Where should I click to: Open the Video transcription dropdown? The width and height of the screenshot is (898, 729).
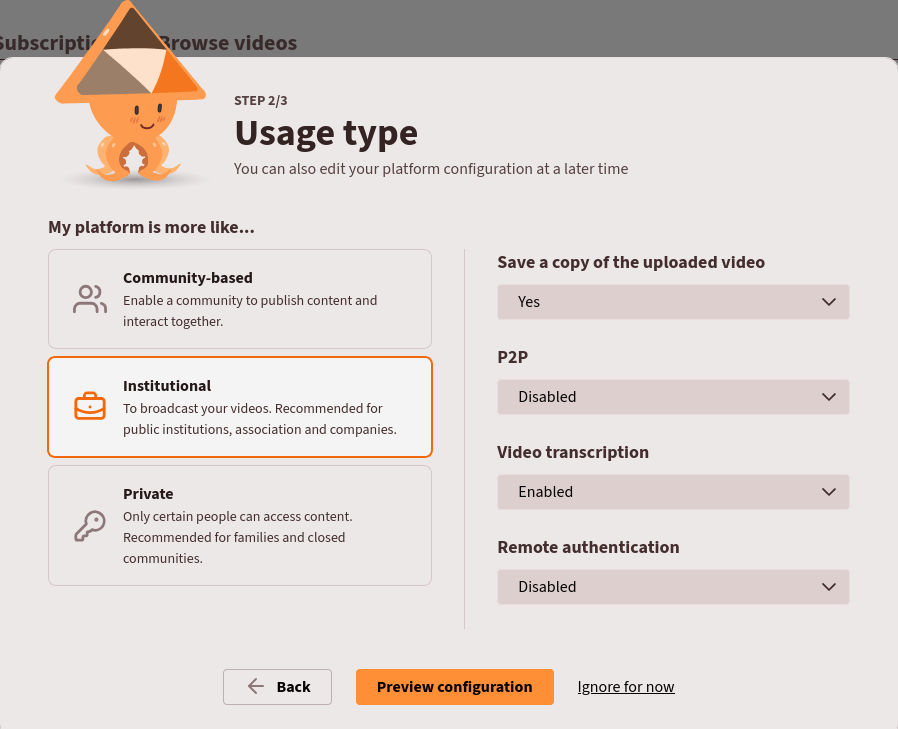pyautogui.click(x=673, y=492)
